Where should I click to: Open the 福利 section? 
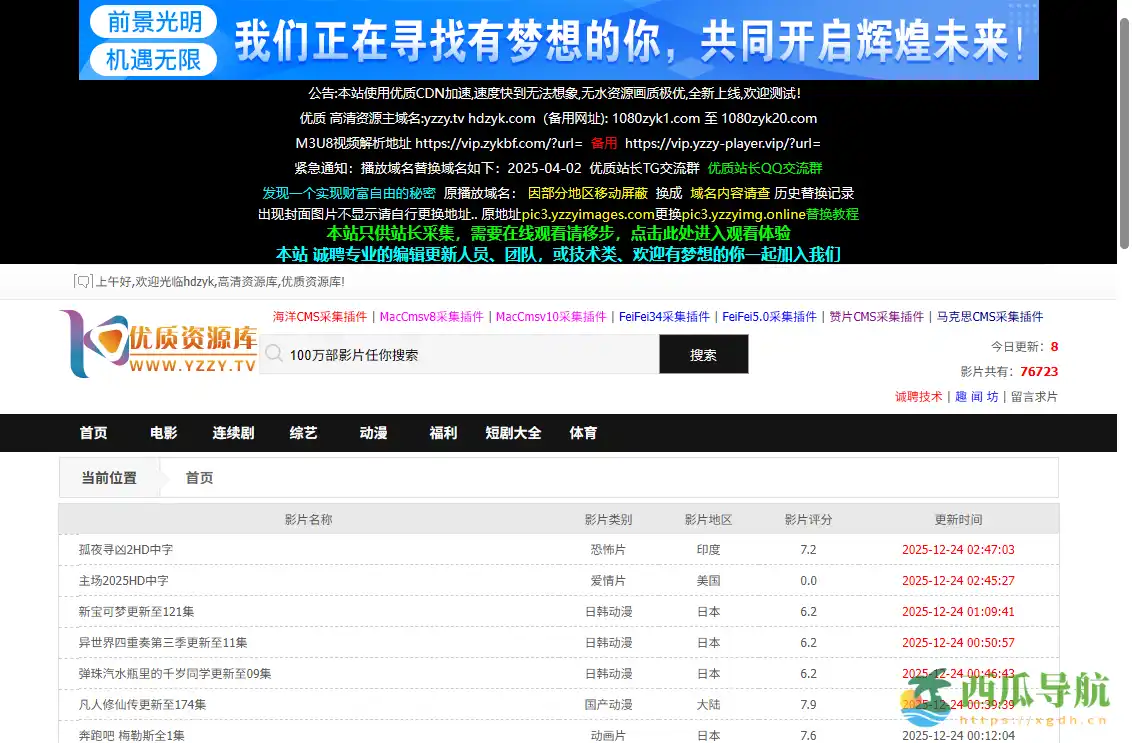pyautogui.click(x=442, y=433)
